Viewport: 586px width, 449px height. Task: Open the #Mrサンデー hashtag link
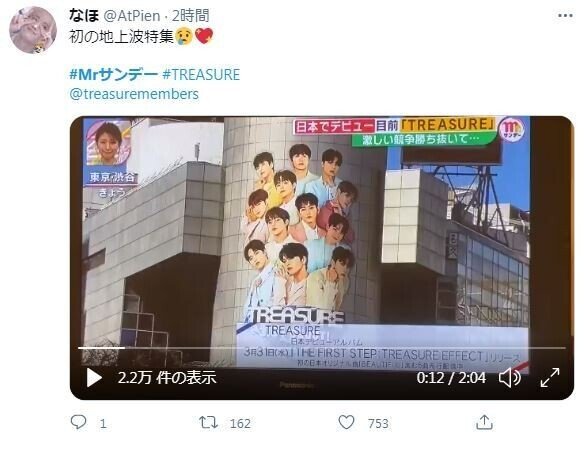(114, 74)
